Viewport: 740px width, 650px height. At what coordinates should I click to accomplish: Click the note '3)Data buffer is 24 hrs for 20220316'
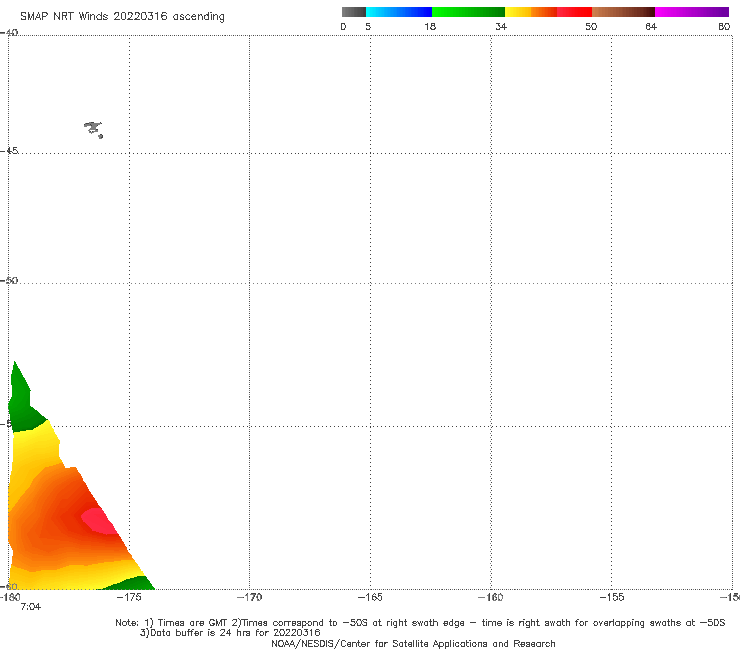tap(230, 633)
